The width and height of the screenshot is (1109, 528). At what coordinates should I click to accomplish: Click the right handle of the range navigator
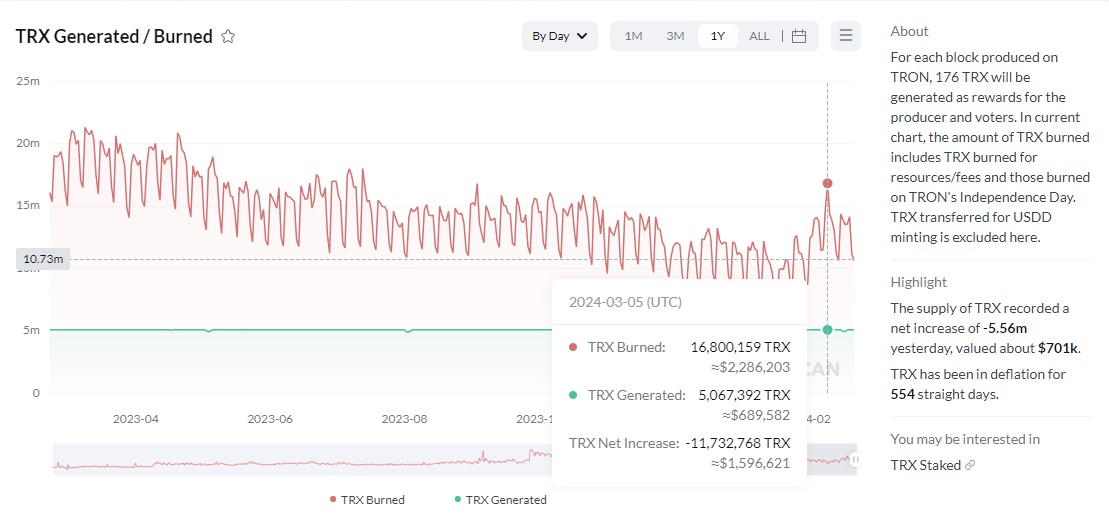pyautogui.click(x=855, y=459)
